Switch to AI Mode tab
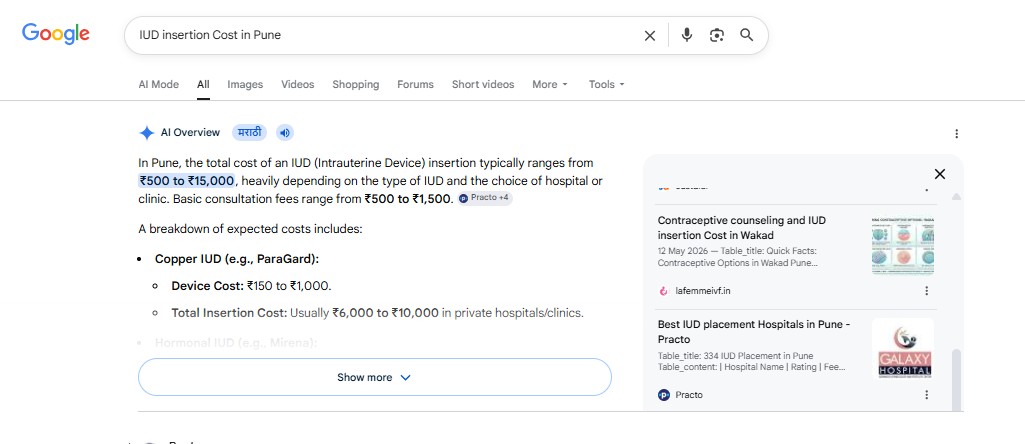The width and height of the screenshot is (1025, 444). (159, 84)
